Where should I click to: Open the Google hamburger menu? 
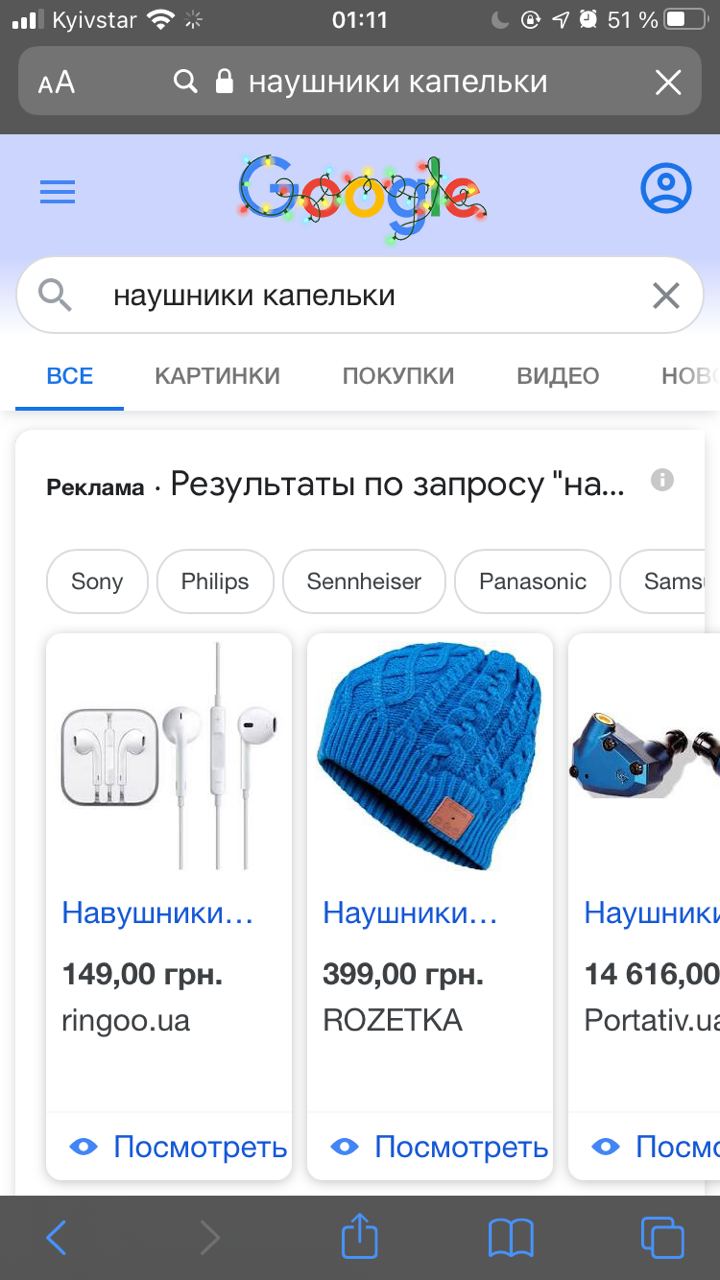coord(58,191)
